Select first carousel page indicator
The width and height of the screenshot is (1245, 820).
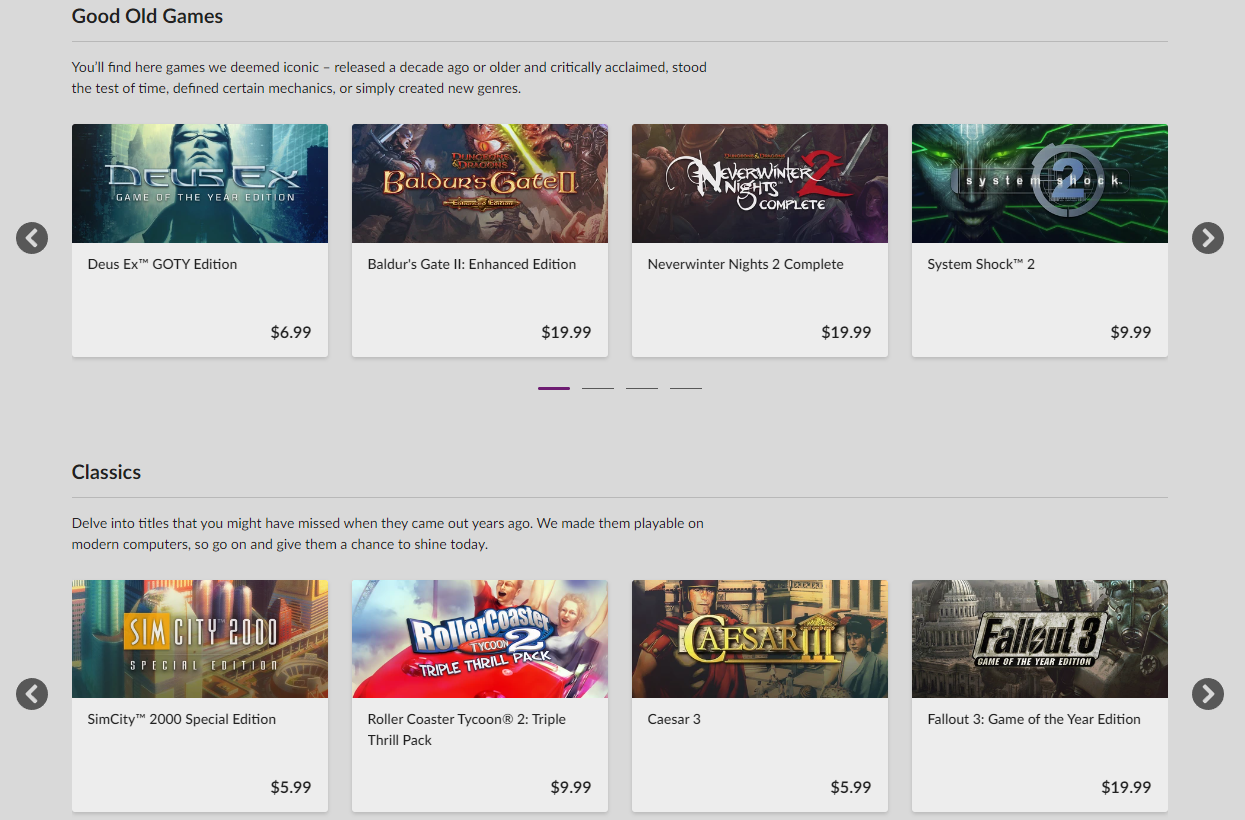(554, 388)
